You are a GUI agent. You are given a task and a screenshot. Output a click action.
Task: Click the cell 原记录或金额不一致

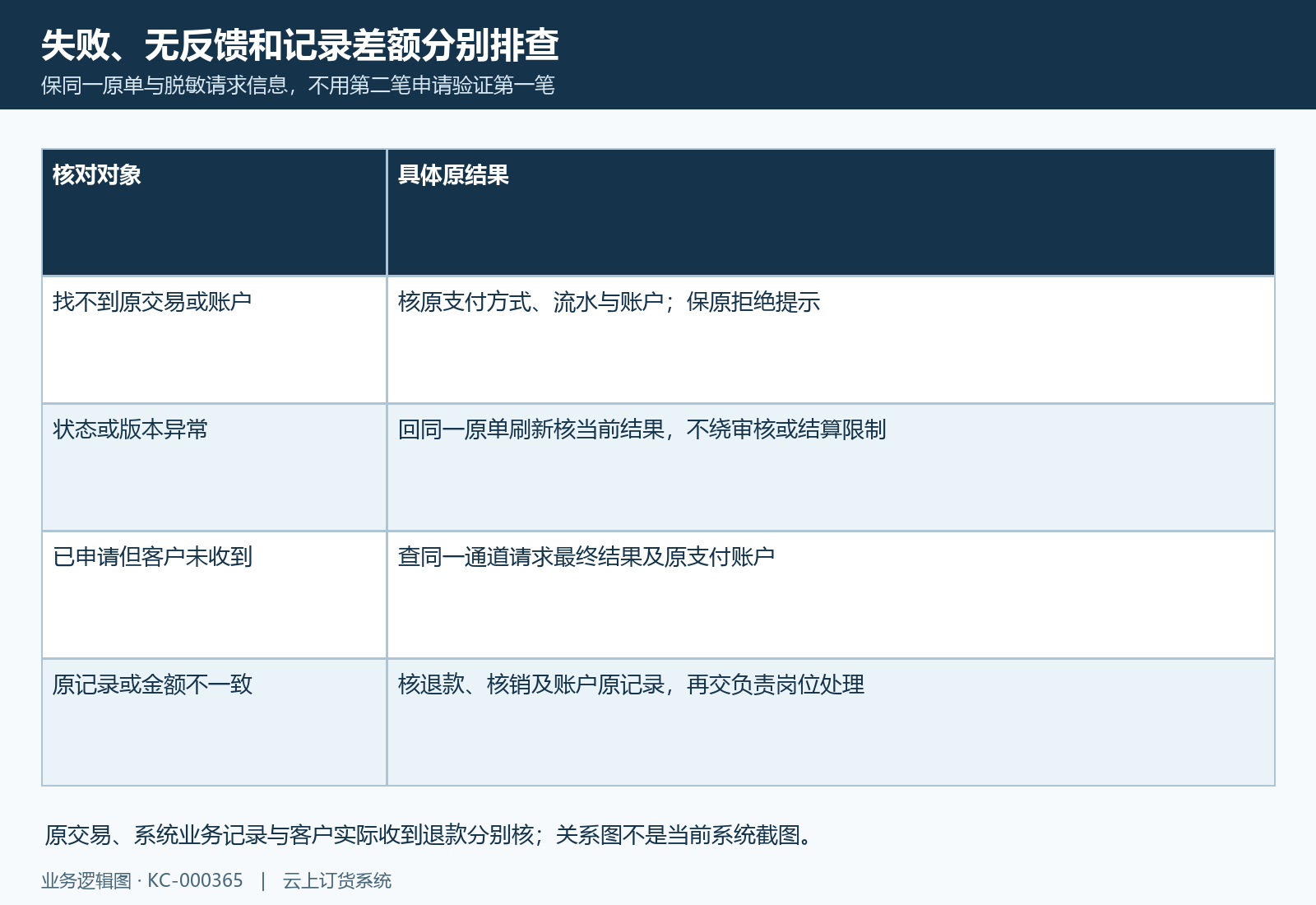coord(214,722)
